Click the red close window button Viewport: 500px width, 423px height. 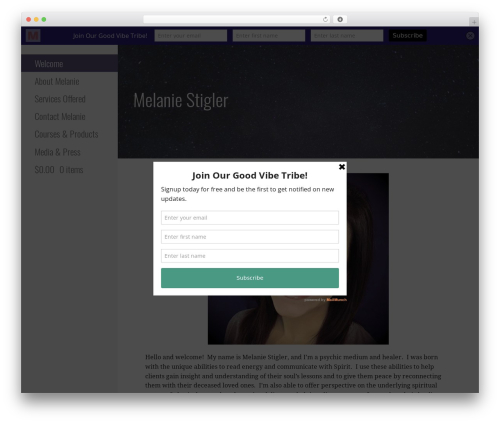[29, 19]
